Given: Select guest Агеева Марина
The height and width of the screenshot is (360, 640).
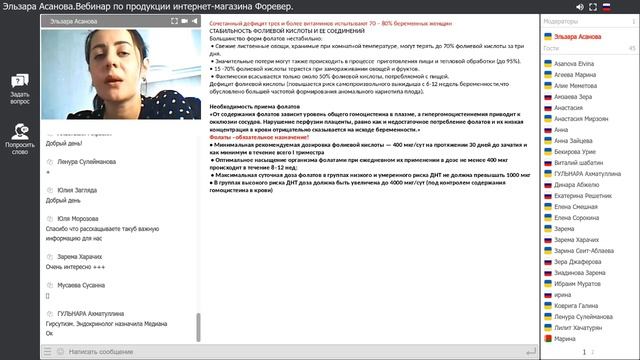Looking at the screenshot, I should pyautogui.click(x=575, y=75).
